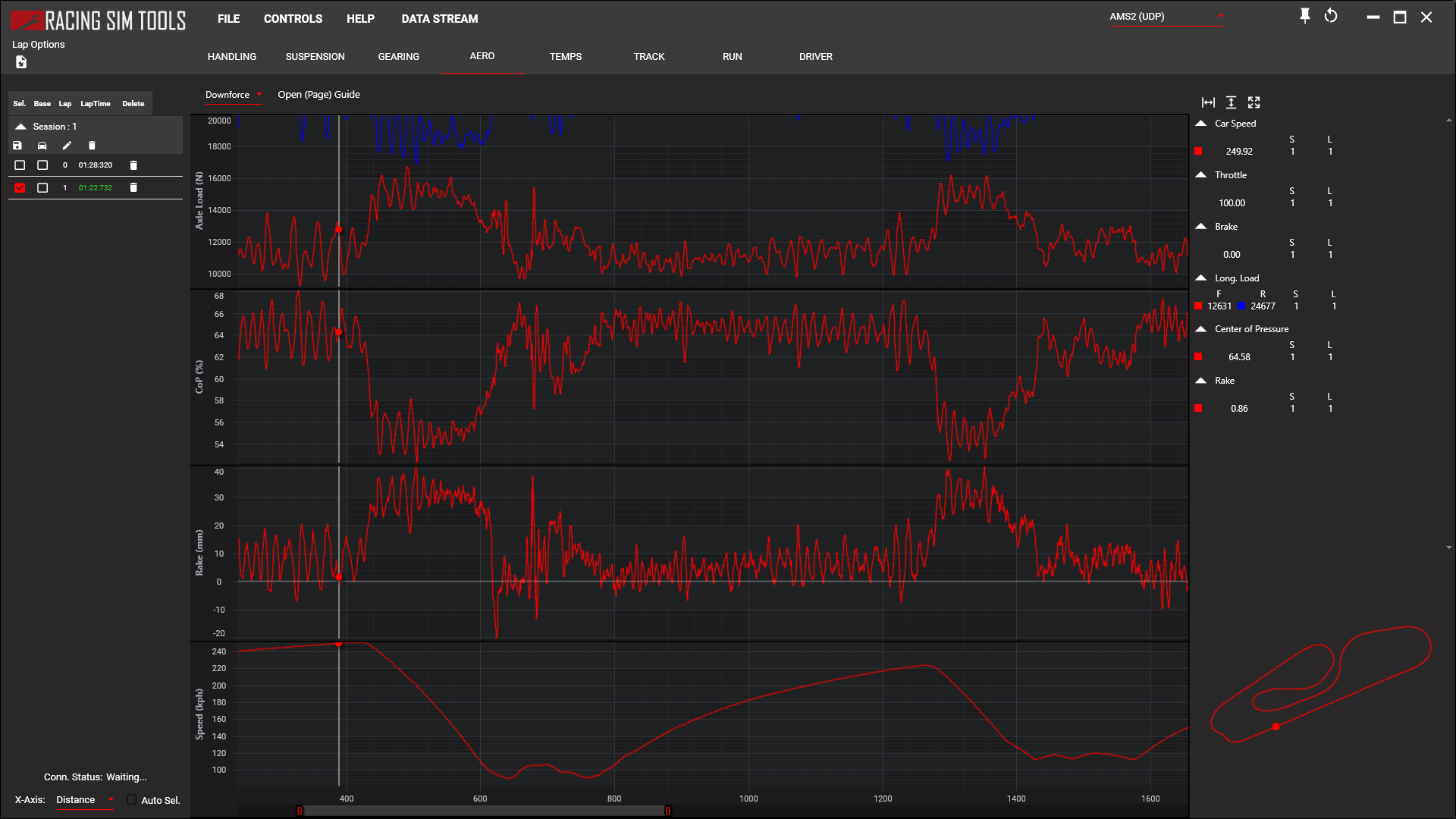Click the session edit pencil icon
This screenshot has height=819, width=1456.
(x=67, y=146)
